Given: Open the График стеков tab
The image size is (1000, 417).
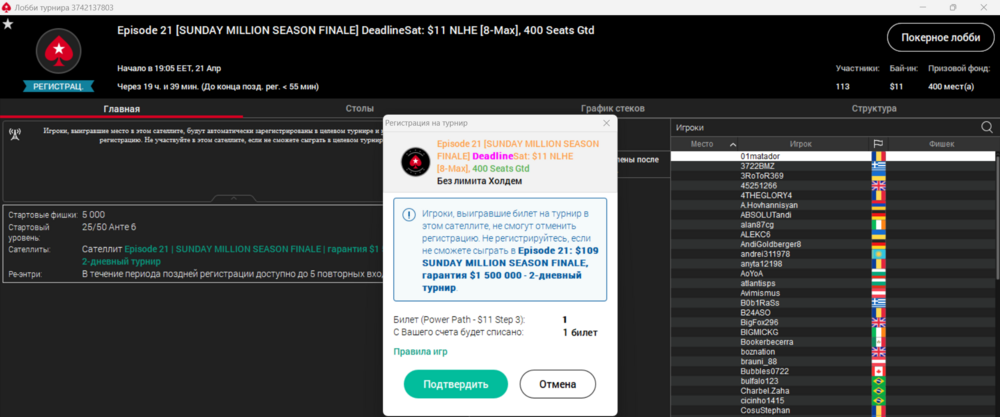Looking at the screenshot, I should [612, 108].
